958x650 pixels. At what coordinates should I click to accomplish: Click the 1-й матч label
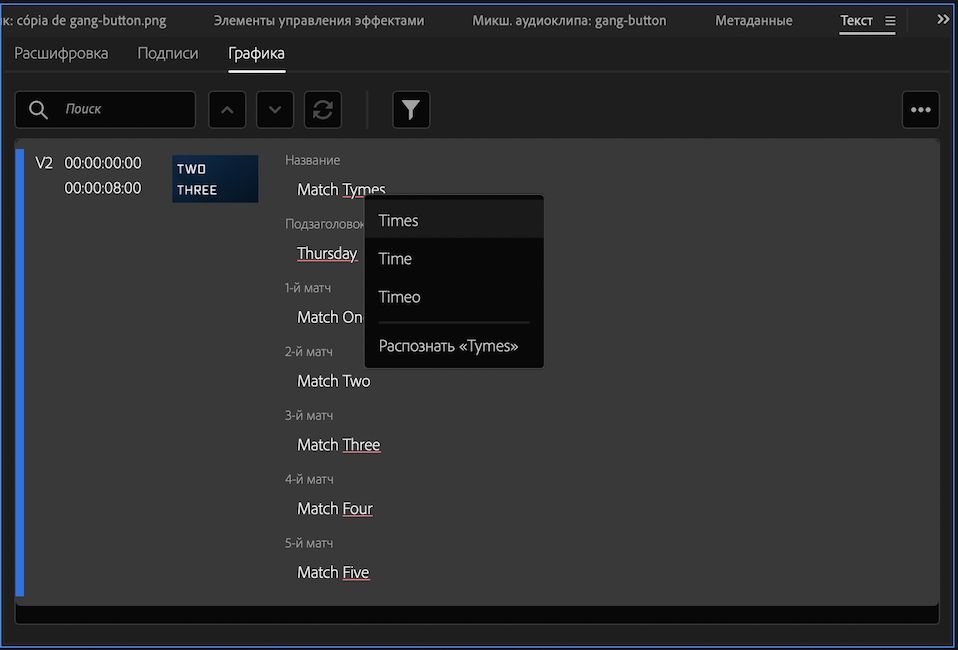point(307,288)
